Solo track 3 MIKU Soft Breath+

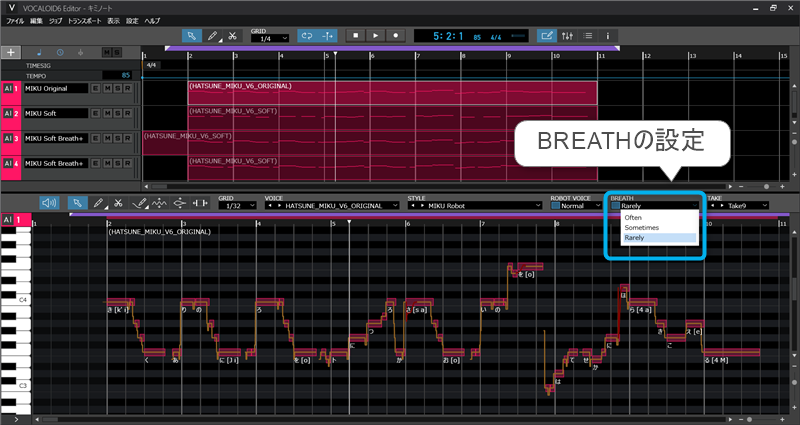pyautogui.click(x=117, y=138)
